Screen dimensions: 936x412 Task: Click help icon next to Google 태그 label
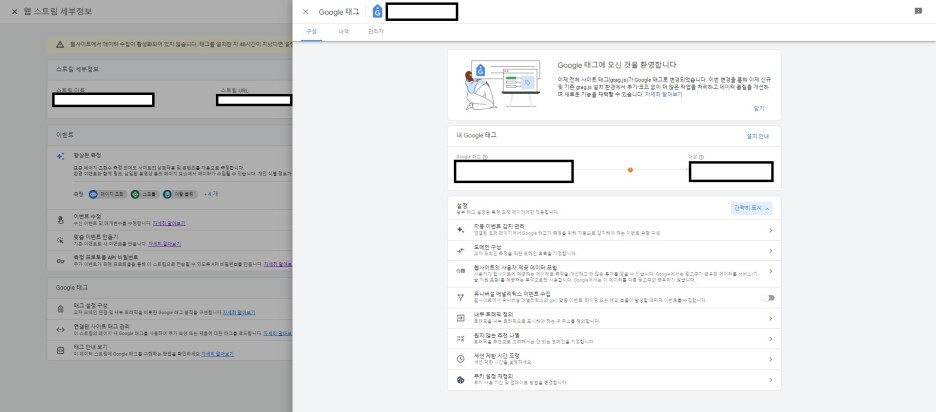click(x=485, y=157)
